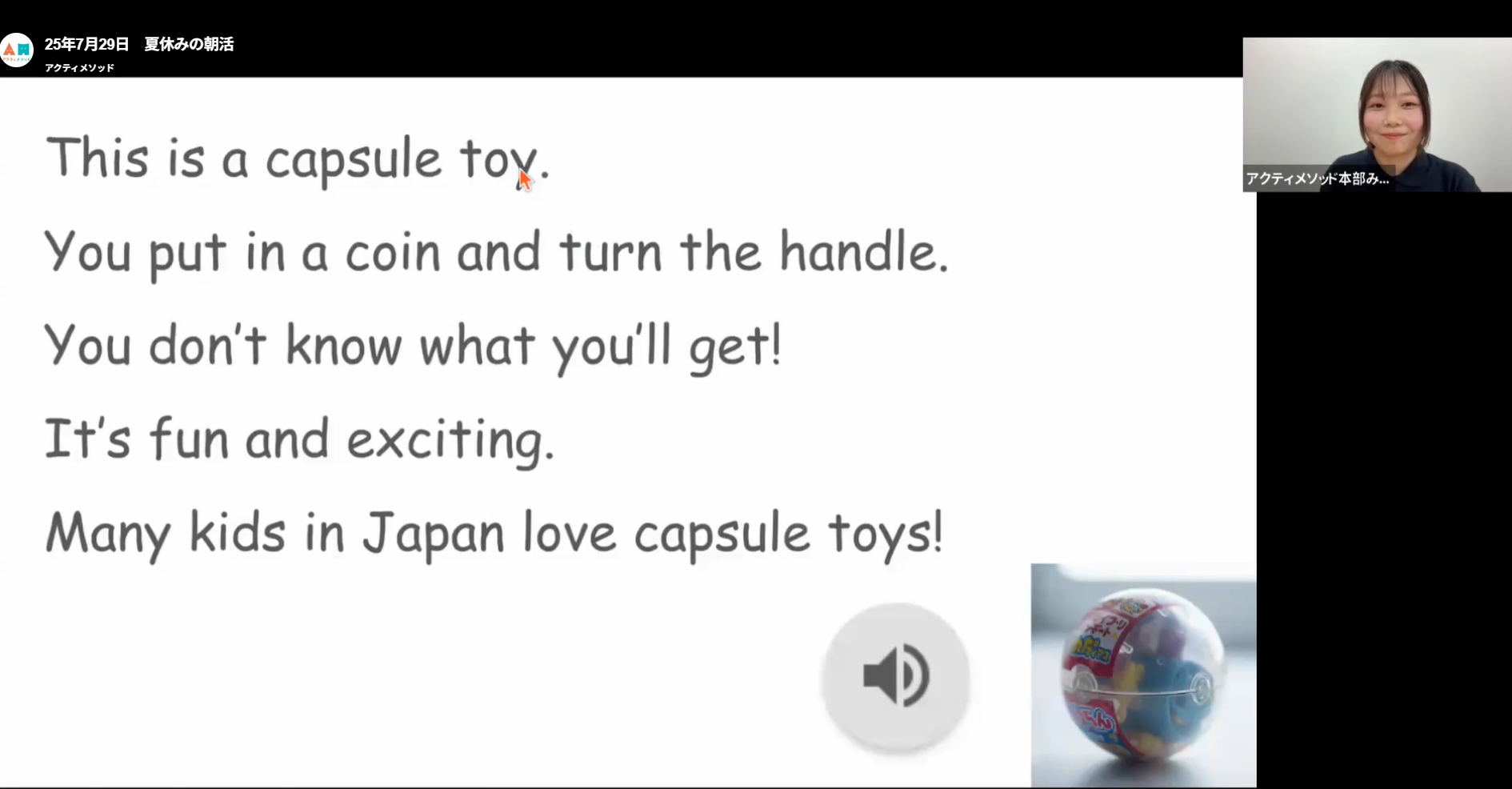The width and height of the screenshot is (1512, 789).
Task: Click the word "toys!" ending the last line
Action: (x=886, y=535)
